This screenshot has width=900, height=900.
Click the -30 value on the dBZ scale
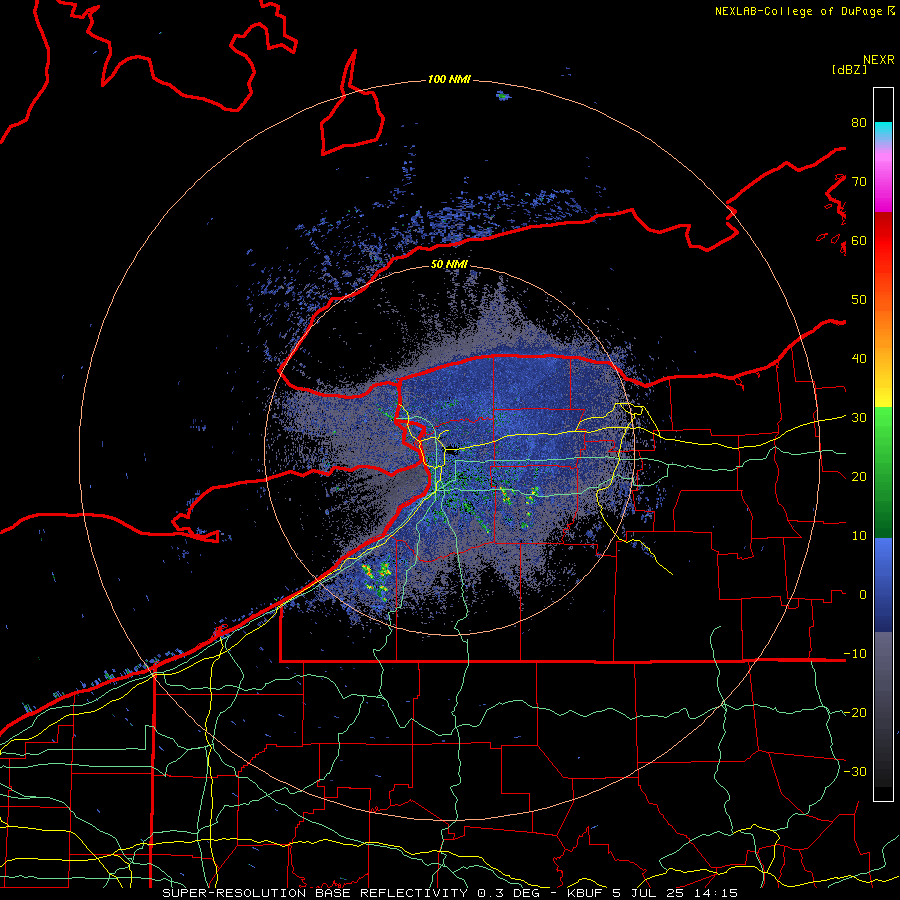click(855, 771)
